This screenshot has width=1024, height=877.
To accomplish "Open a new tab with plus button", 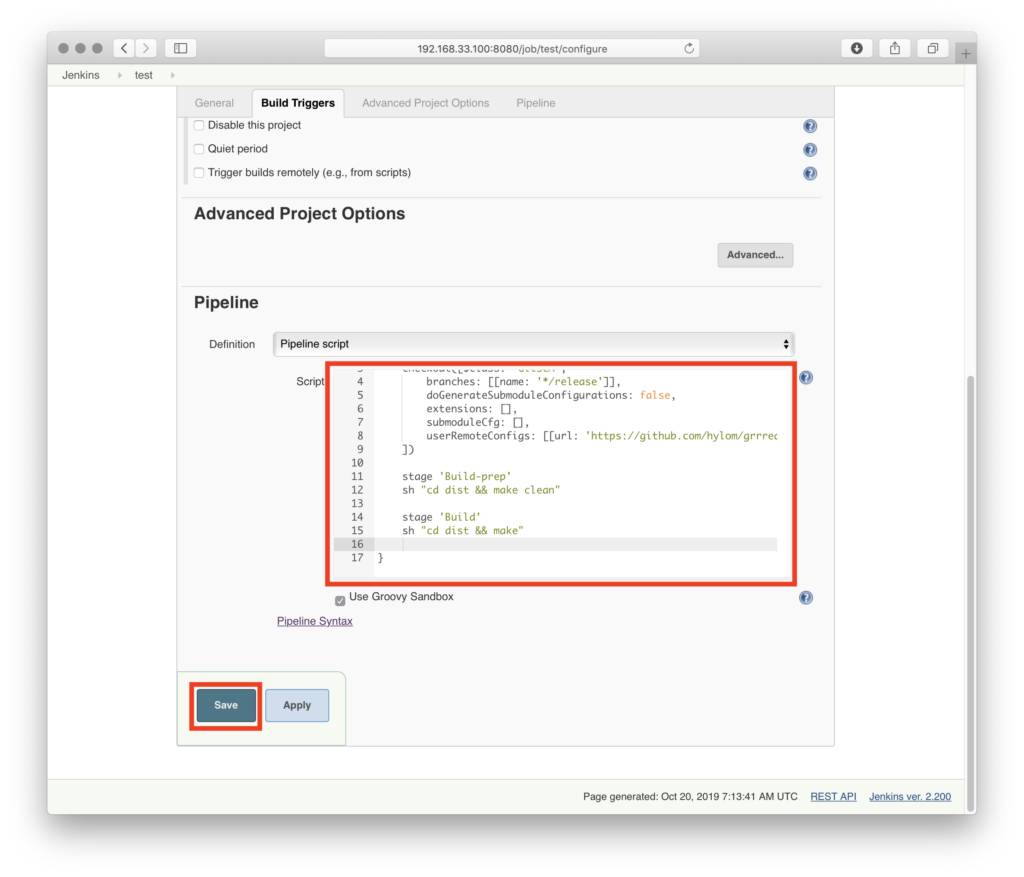I will pos(965,54).
